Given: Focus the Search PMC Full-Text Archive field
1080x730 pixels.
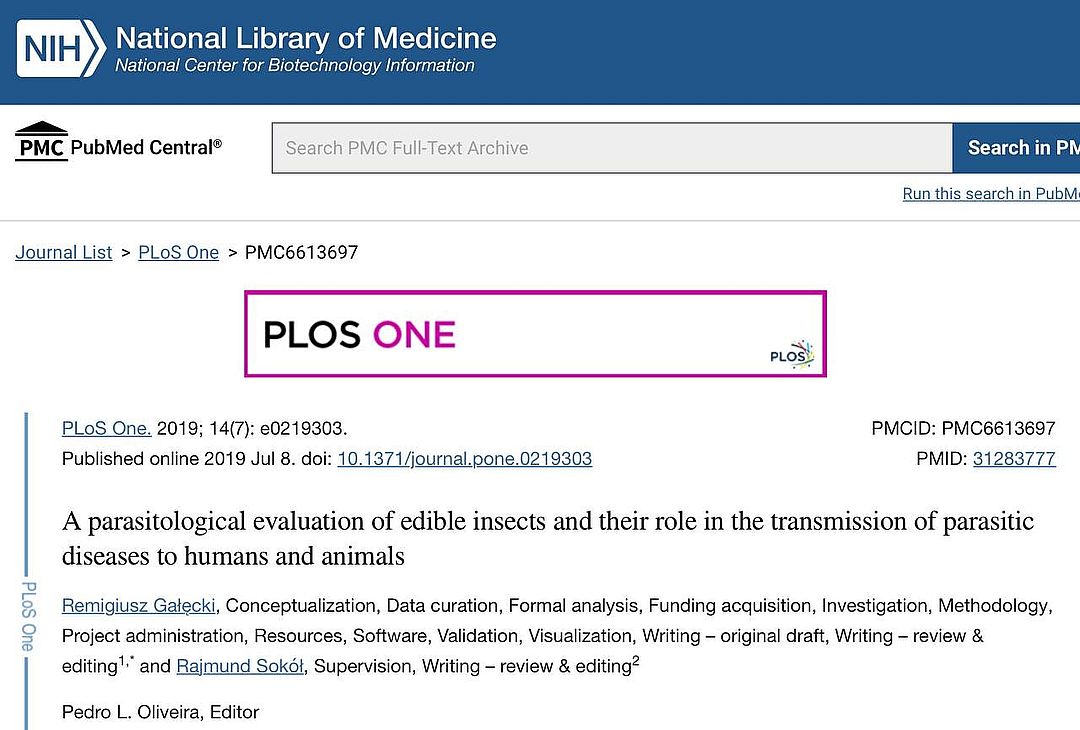Looking at the screenshot, I should coord(611,148).
